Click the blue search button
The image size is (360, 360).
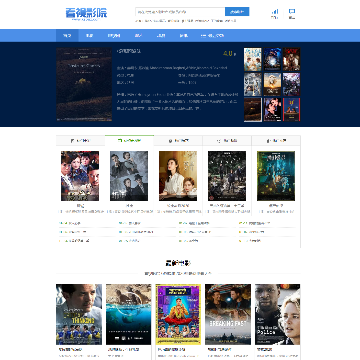(x=237, y=12)
